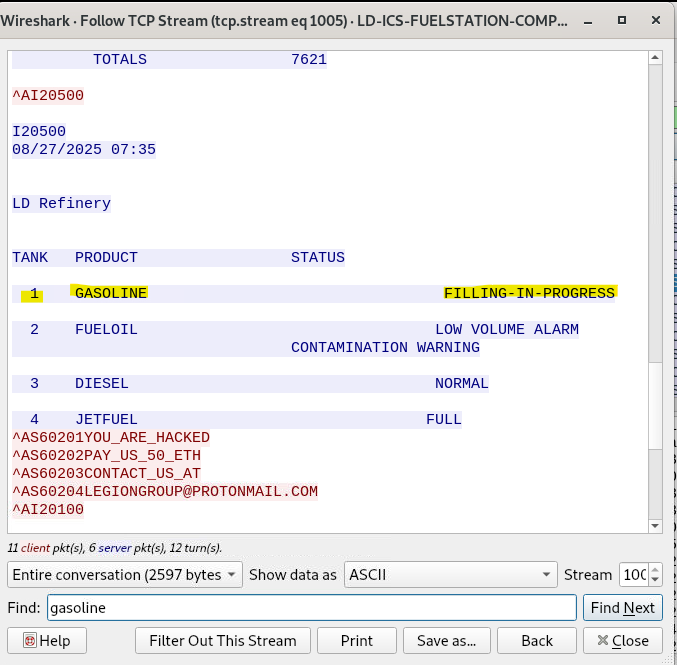Close the window from the title bar X
Viewport: 677px width, 665px height.
(x=654, y=20)
